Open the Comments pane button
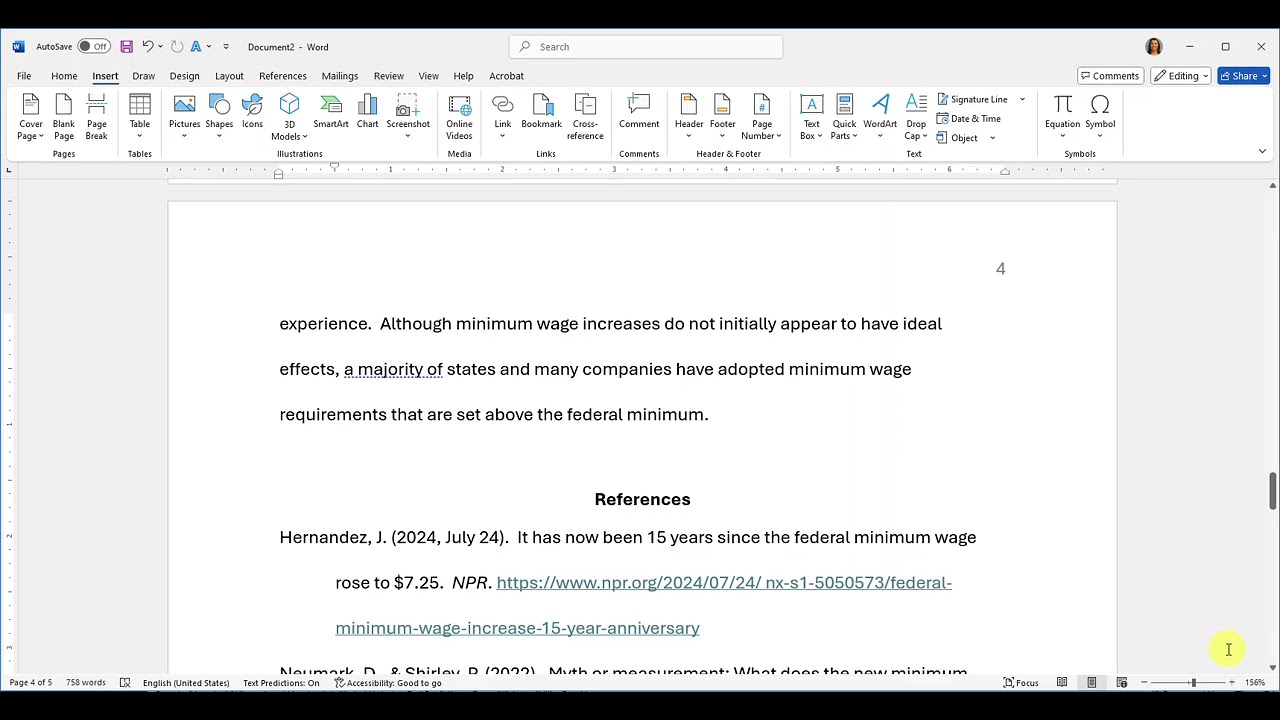Screen dimensions: 1280x720 click(1110, 76)
